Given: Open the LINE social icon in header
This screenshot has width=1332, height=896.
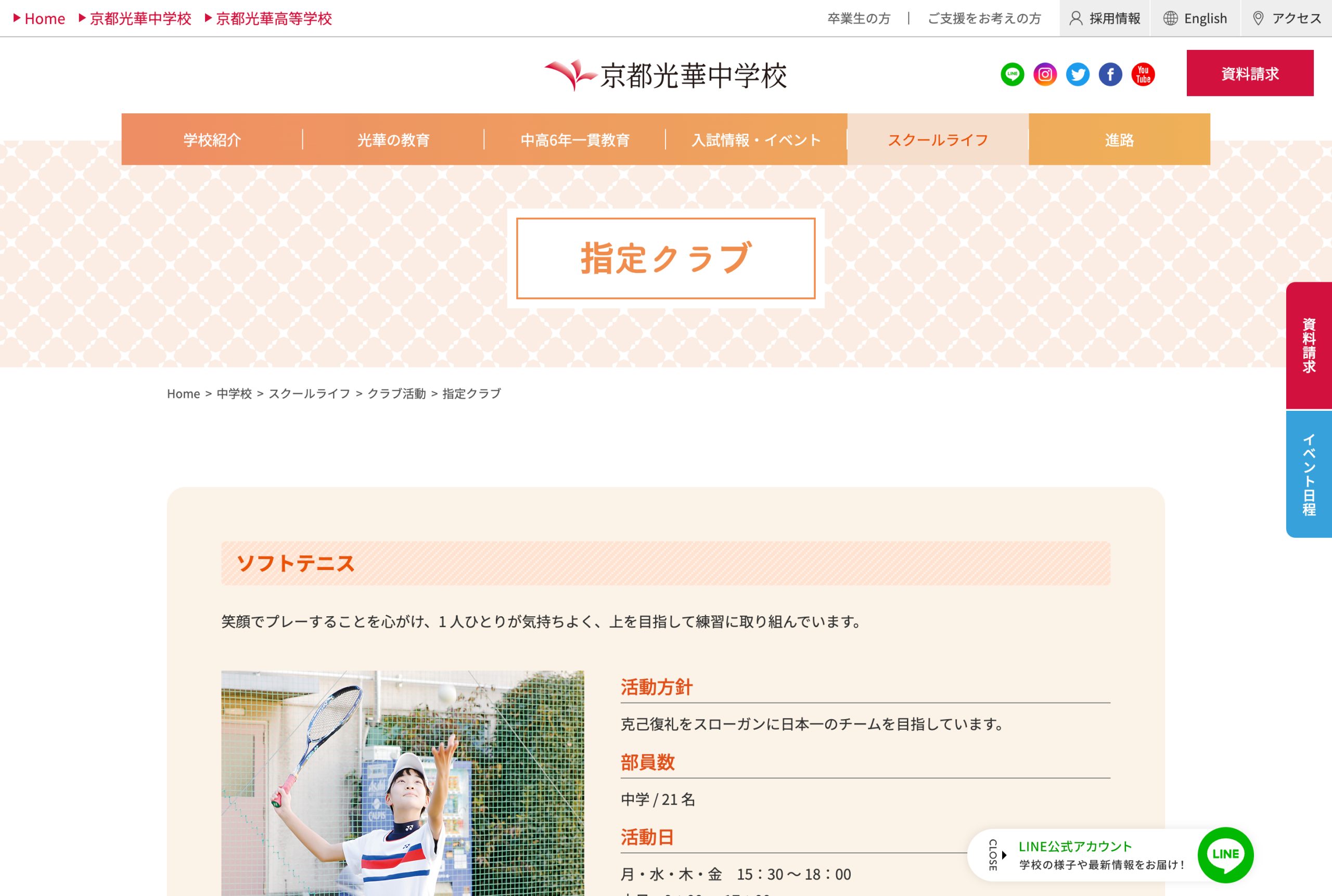Looking at the screenshot, I should tap(1013, 74).
